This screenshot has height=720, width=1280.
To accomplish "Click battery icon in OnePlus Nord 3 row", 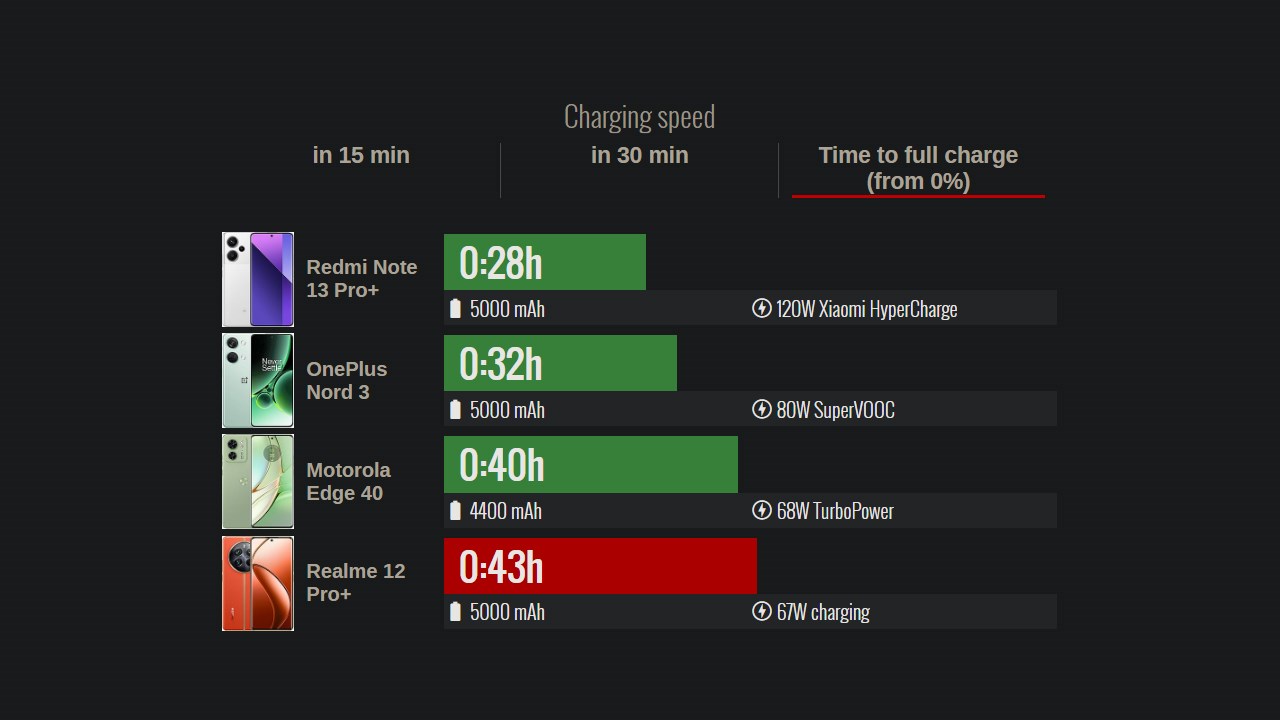I will (456, 409).
